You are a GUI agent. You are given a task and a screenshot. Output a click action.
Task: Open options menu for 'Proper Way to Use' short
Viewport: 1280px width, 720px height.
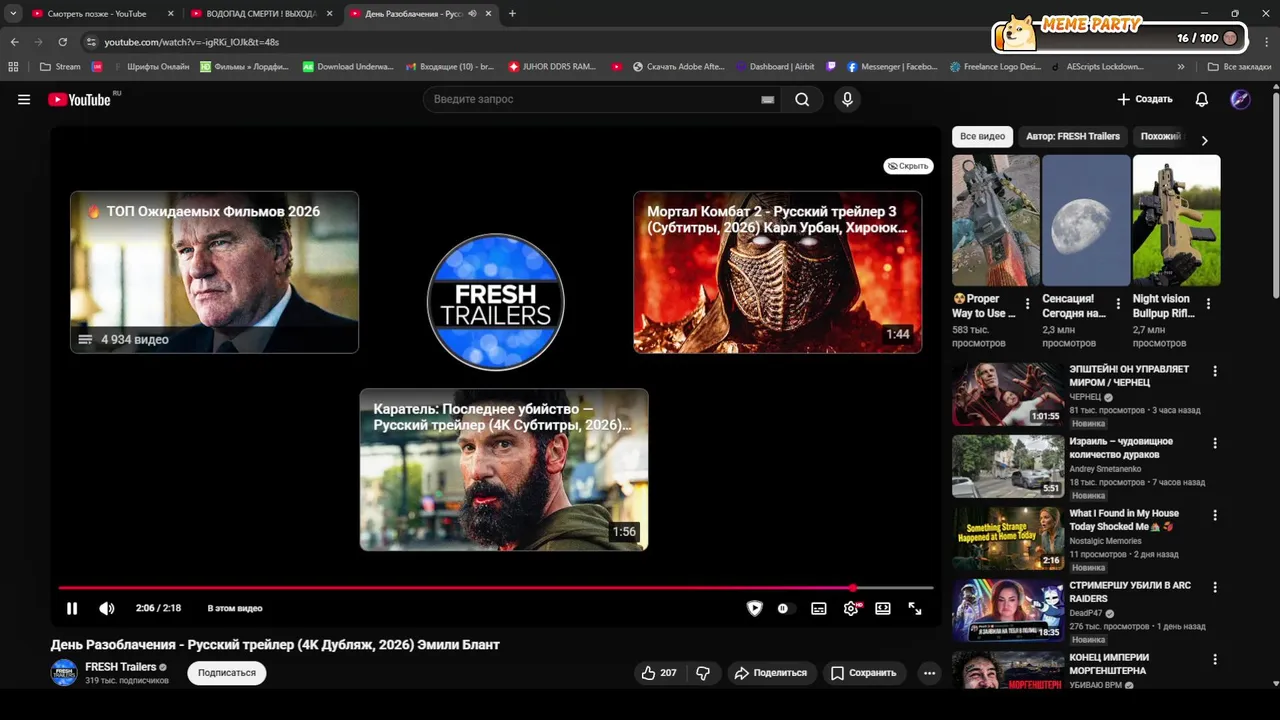[1027, 304]
